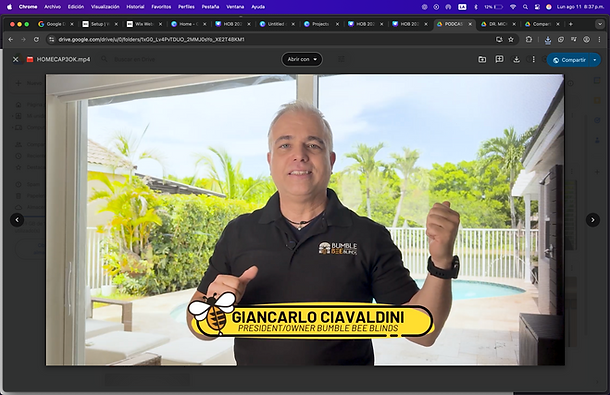
Task: Open the preview's more actions menu
Action: tap(533, 59)
